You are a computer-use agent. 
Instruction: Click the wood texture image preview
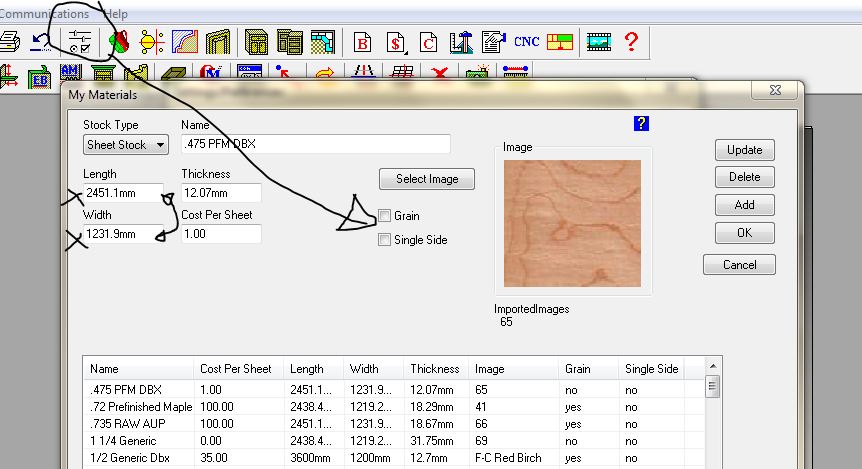(572, 225)
